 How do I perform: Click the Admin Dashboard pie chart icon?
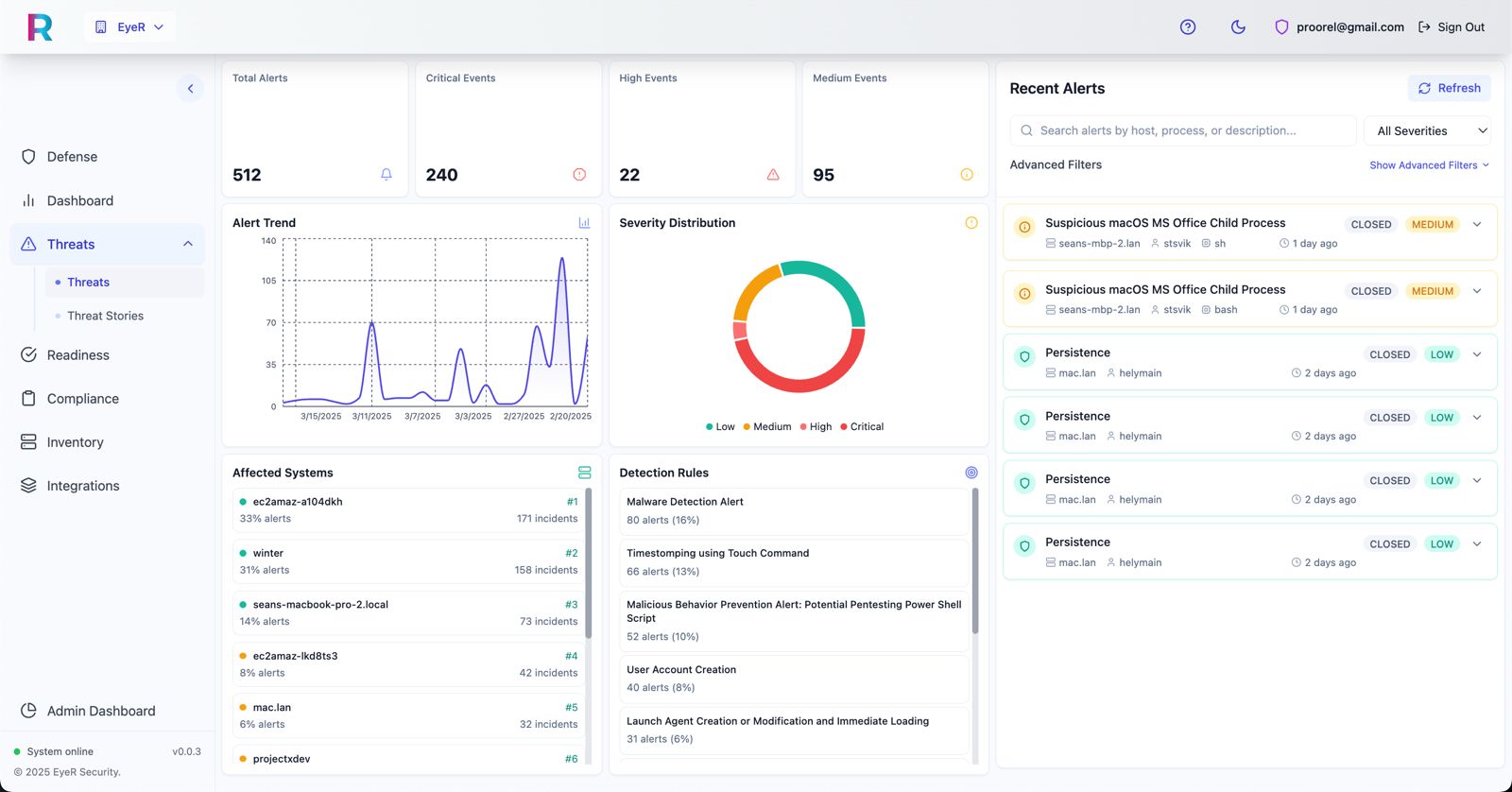pyautogui.click(x=28, y=711)
